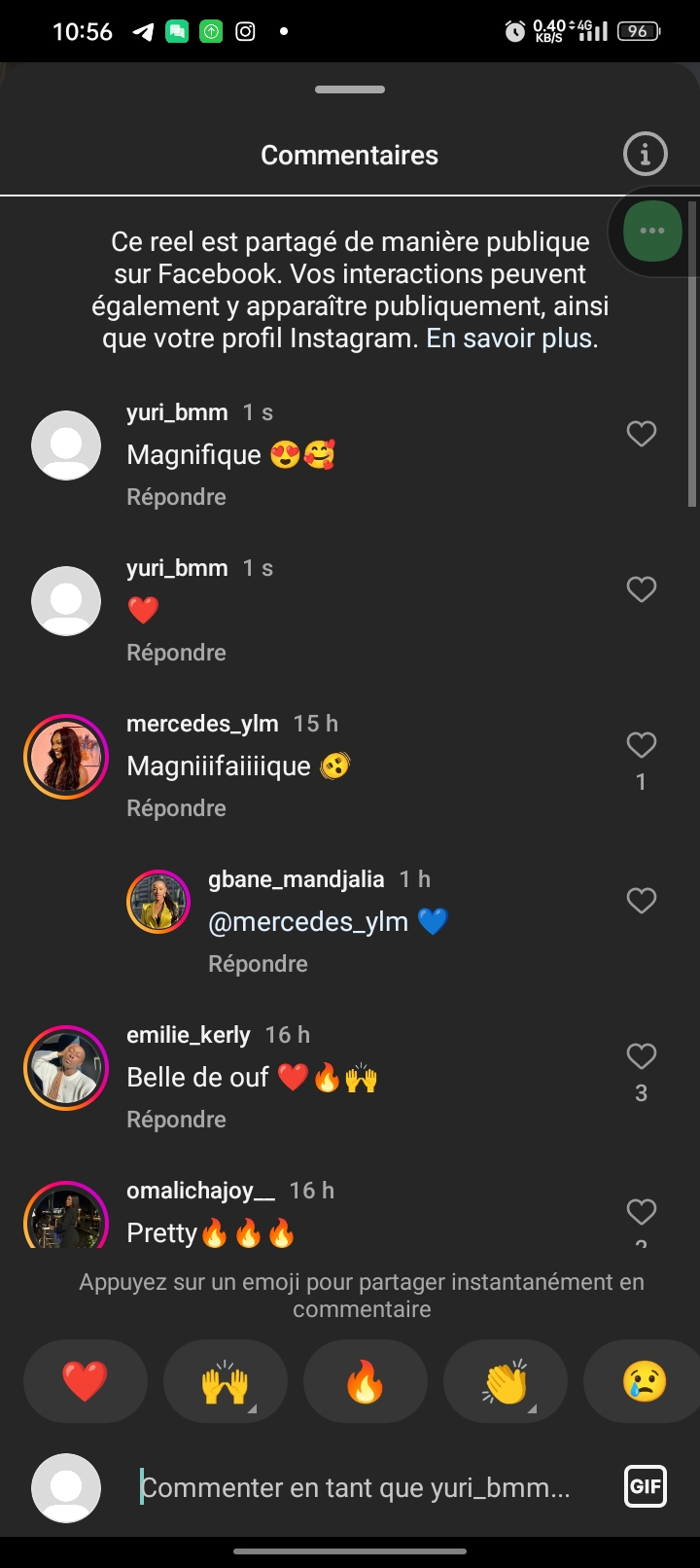
Task: Open the @mercedes_ylm mention
Action: click(x=308, y=921)
